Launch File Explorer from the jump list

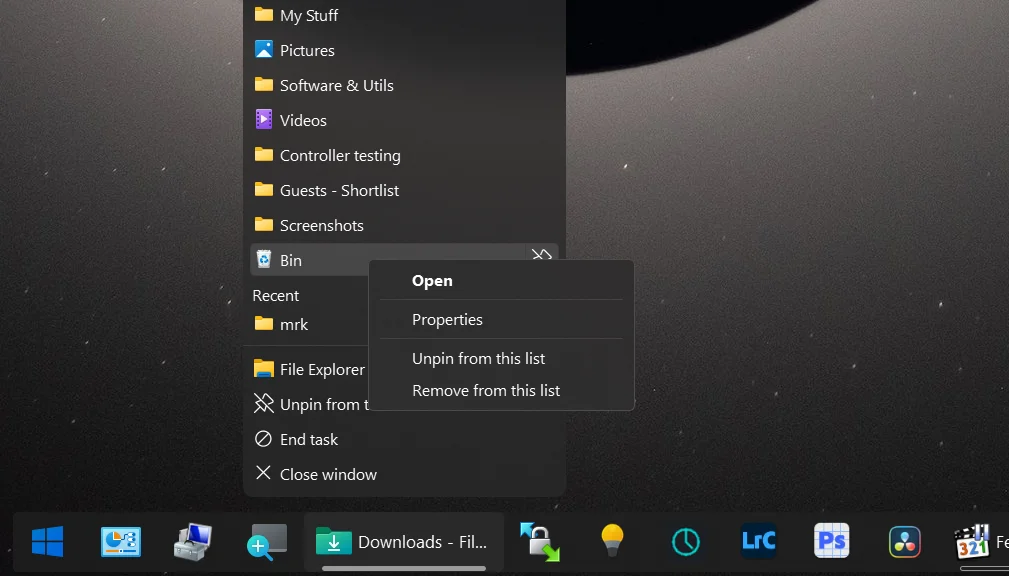click(309, 369)
